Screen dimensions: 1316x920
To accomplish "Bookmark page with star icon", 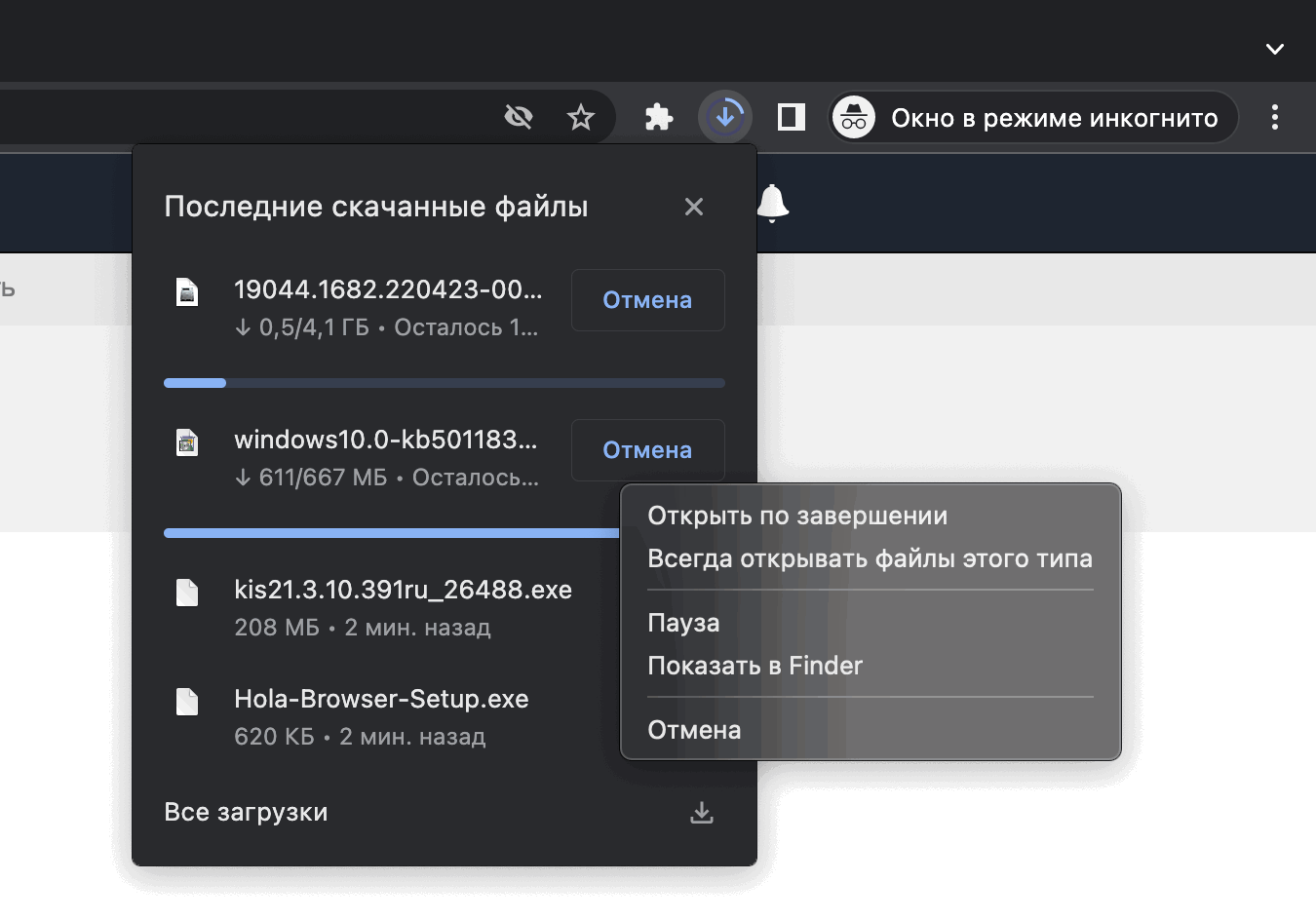I will coord(581,118).
